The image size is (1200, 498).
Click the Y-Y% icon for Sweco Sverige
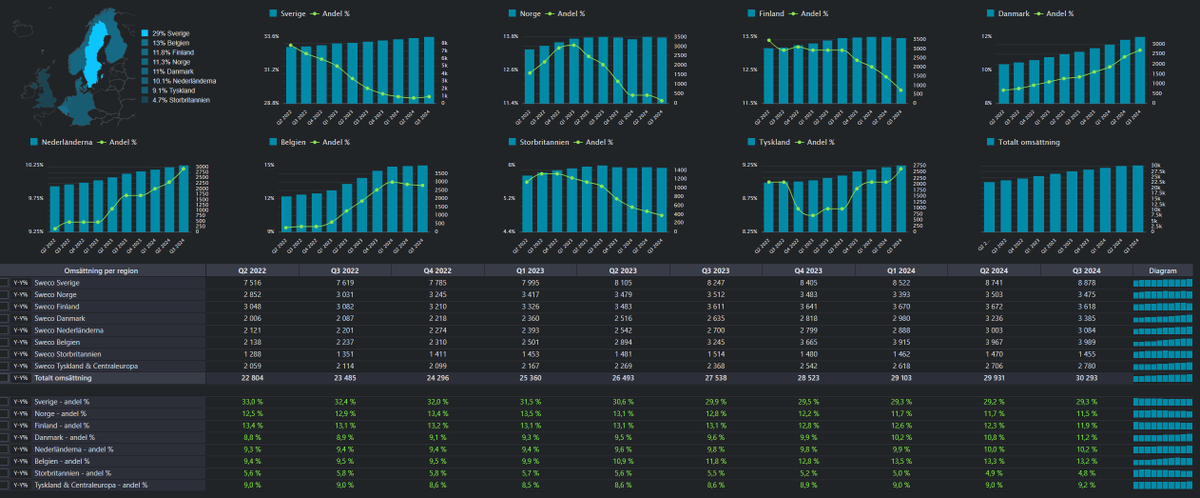coord(21,283)
